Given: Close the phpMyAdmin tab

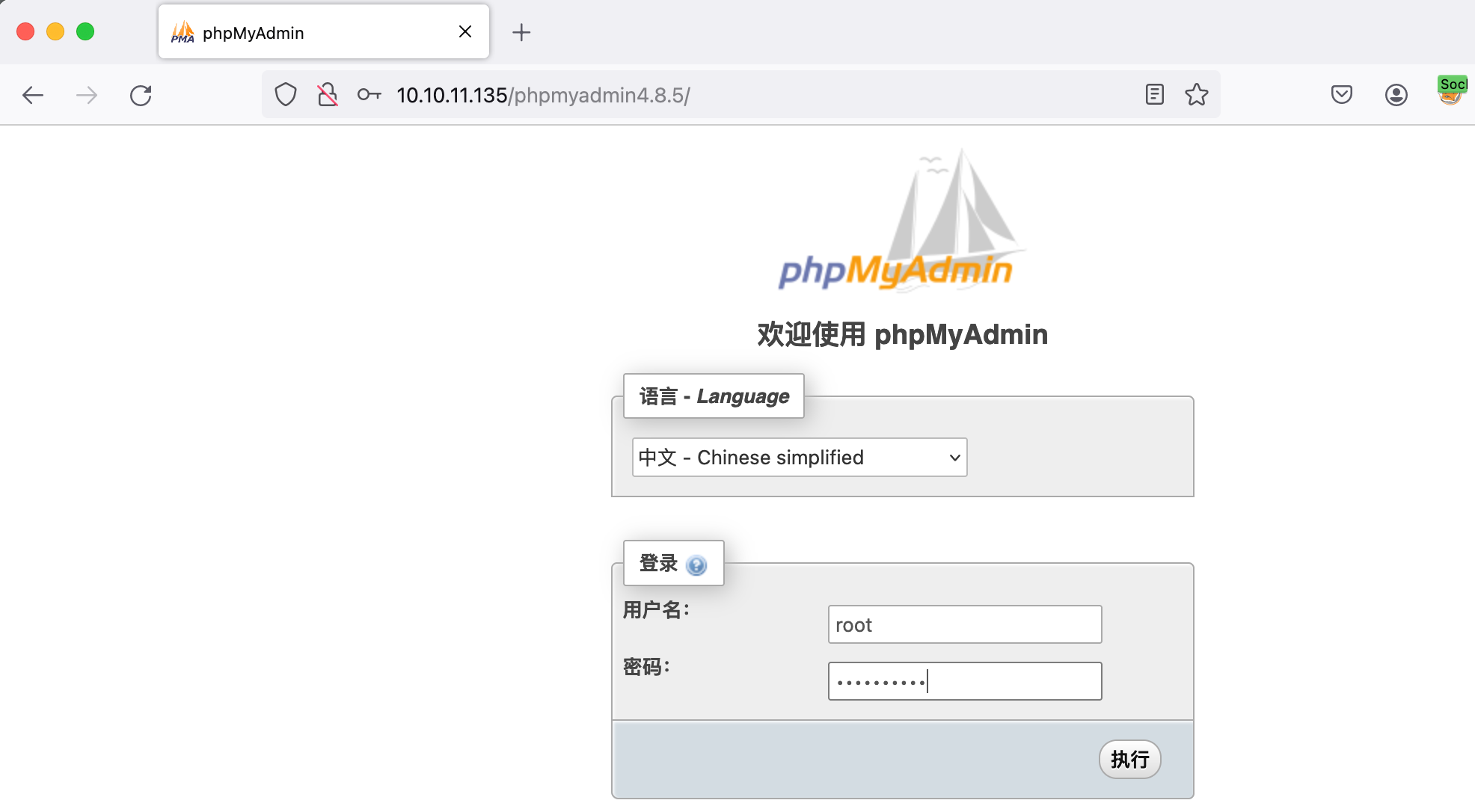Looking at the screenshot, I should tap(464, 31).
